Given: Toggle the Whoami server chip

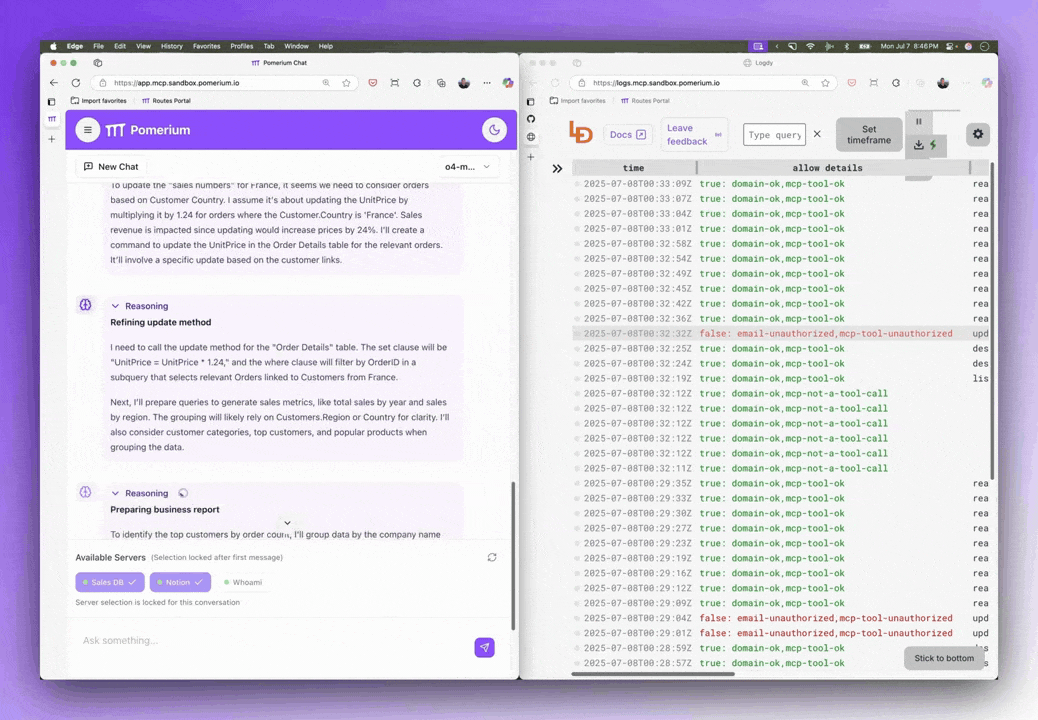Looking at the screenshot, I should tap(243, 582).
